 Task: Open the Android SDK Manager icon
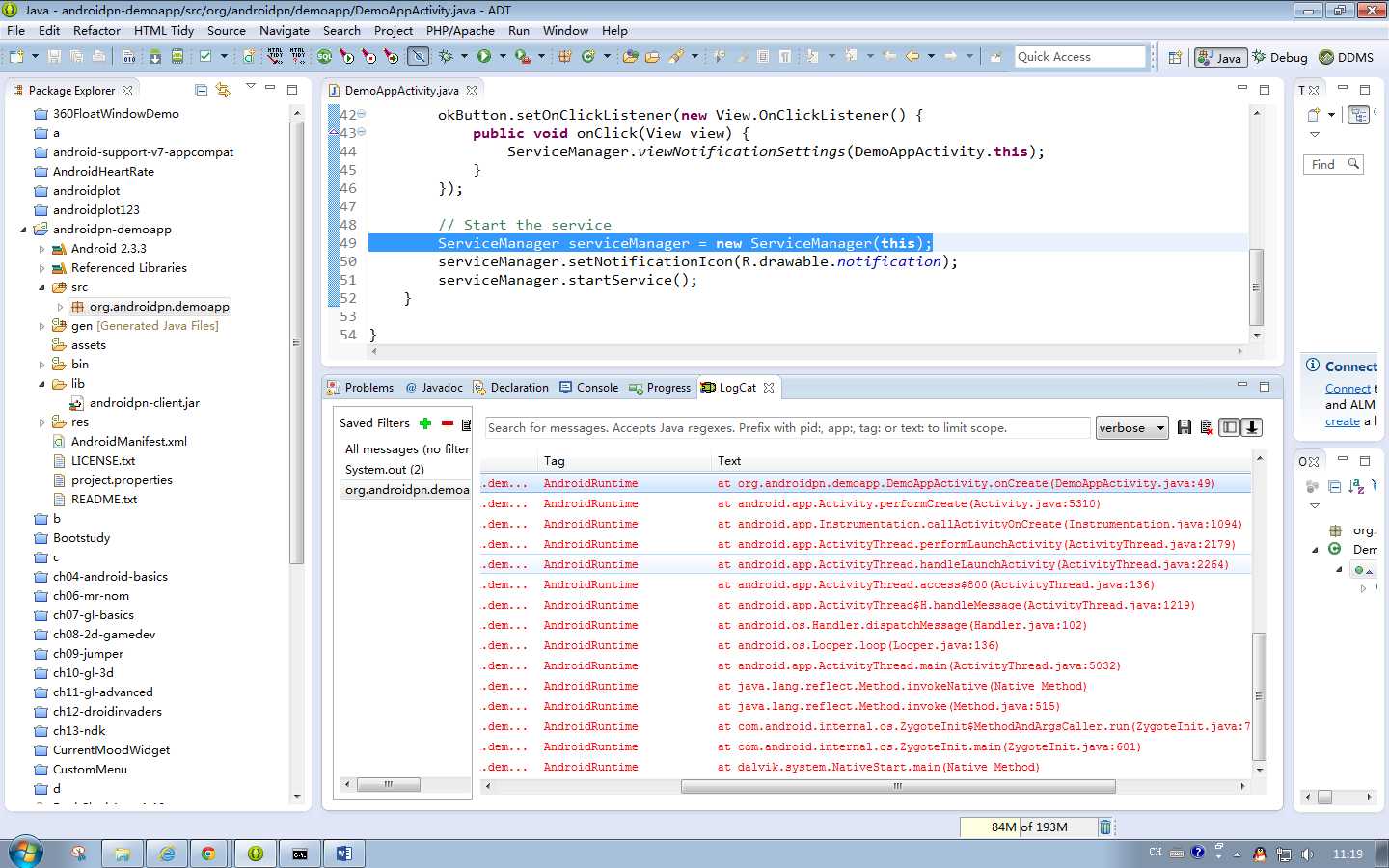point(155,57)
